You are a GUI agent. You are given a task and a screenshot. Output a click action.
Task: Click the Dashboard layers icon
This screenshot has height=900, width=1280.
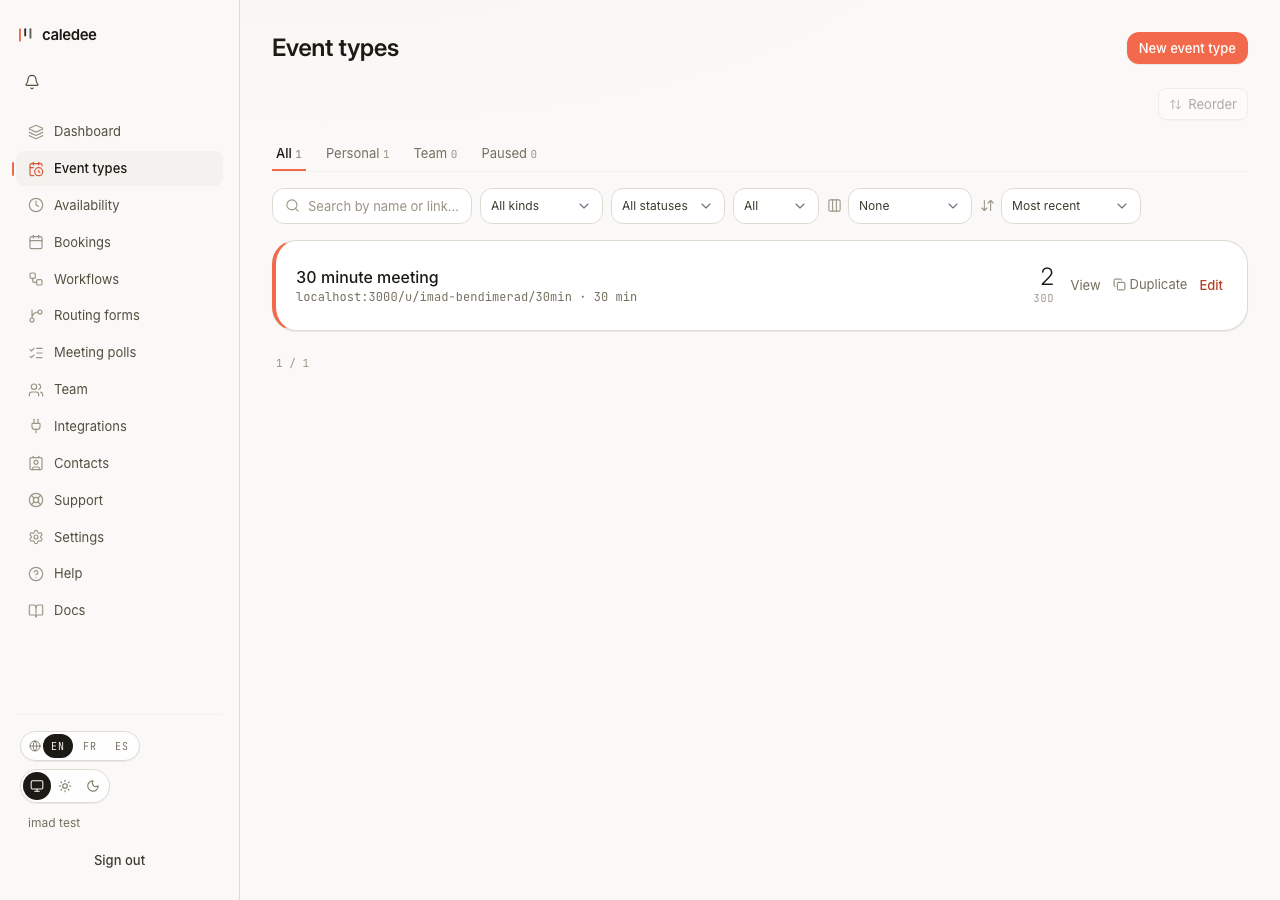[x=36, y=131]
